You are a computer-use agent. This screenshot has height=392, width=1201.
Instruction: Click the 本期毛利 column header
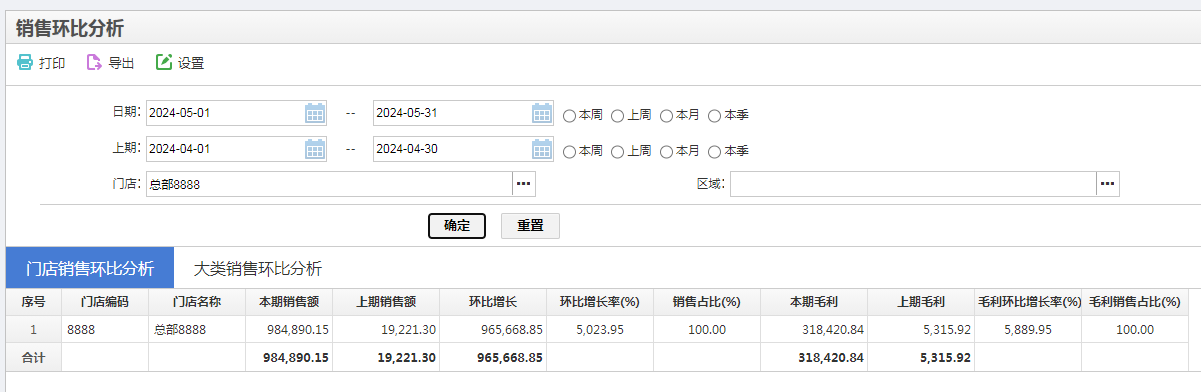[x=814, y=302]
